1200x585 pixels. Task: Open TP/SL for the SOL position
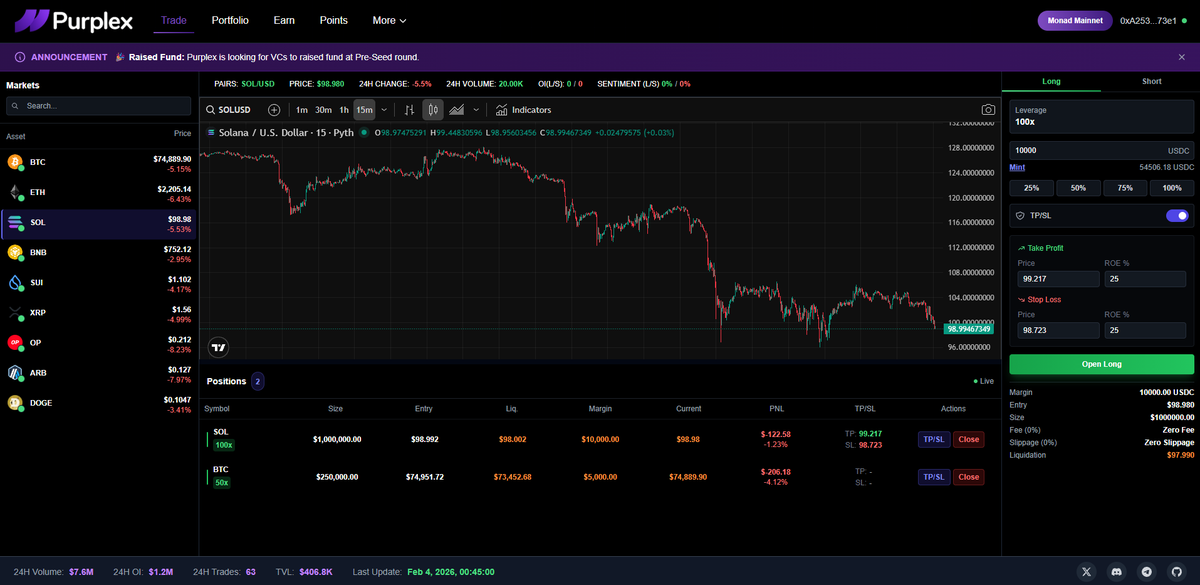pyautogui.click(x=933, y=439)
